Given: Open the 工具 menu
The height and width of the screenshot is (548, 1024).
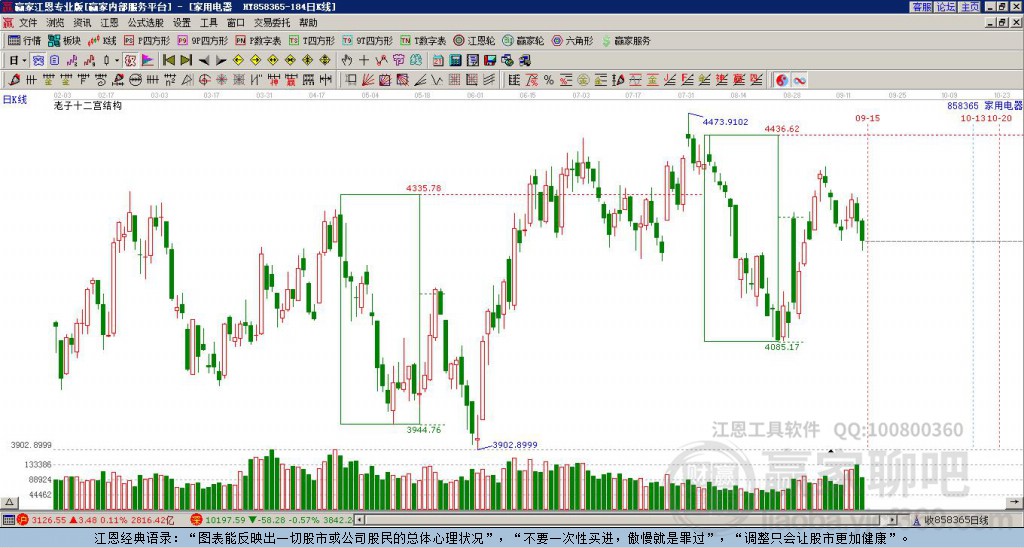Looking at the screenshot, I should [x=208, y=23].
